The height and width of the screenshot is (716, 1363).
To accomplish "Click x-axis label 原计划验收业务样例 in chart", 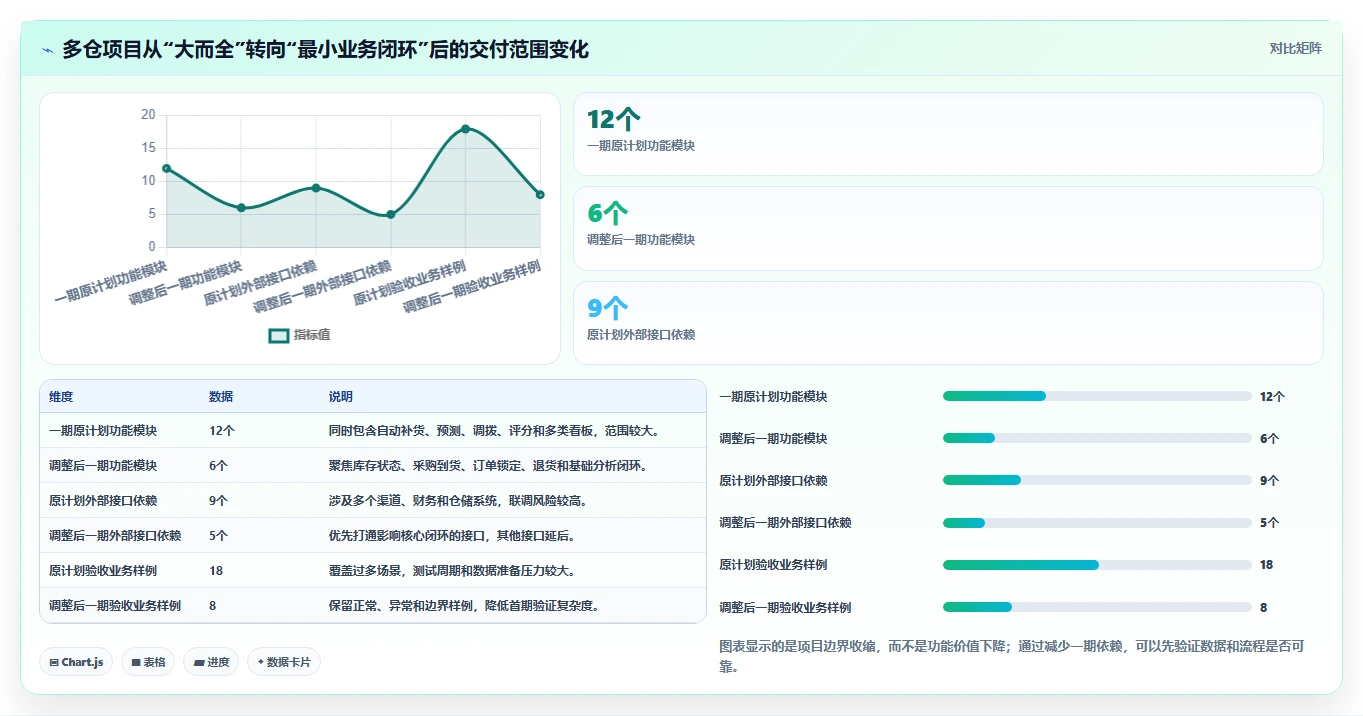I will point(409,284).
